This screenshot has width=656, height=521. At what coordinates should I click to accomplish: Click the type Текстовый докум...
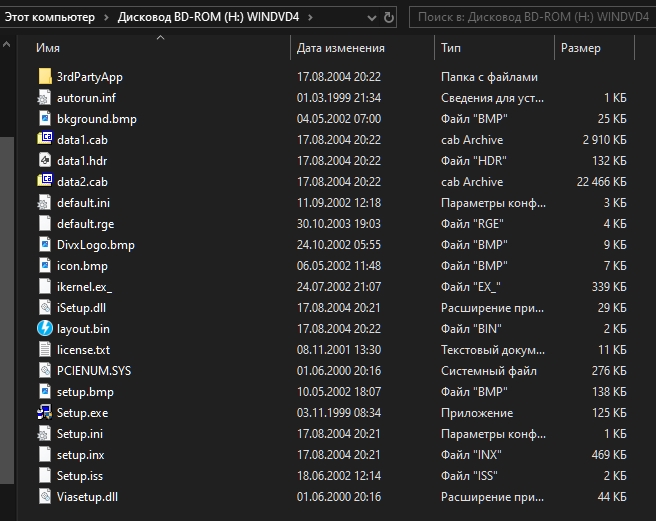click(x=493, y=349)
